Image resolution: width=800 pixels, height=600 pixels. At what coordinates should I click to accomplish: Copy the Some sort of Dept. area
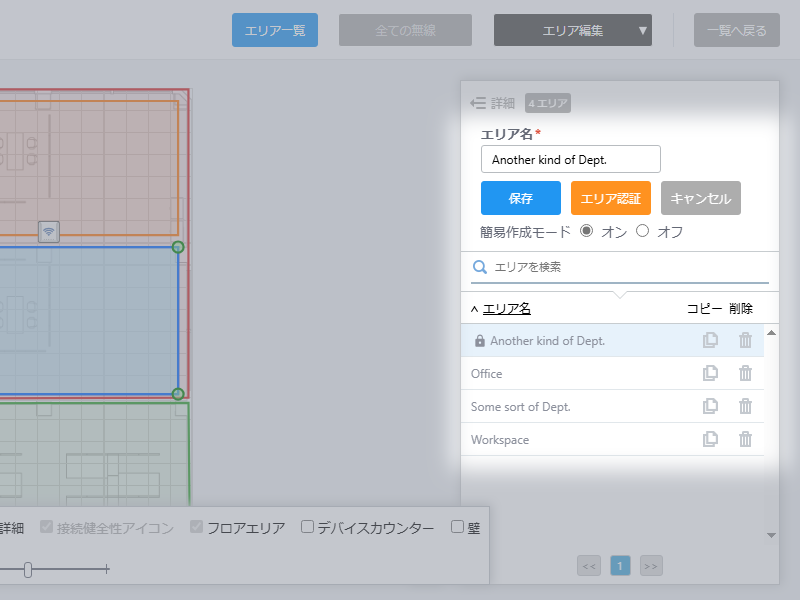click(710, 407)
